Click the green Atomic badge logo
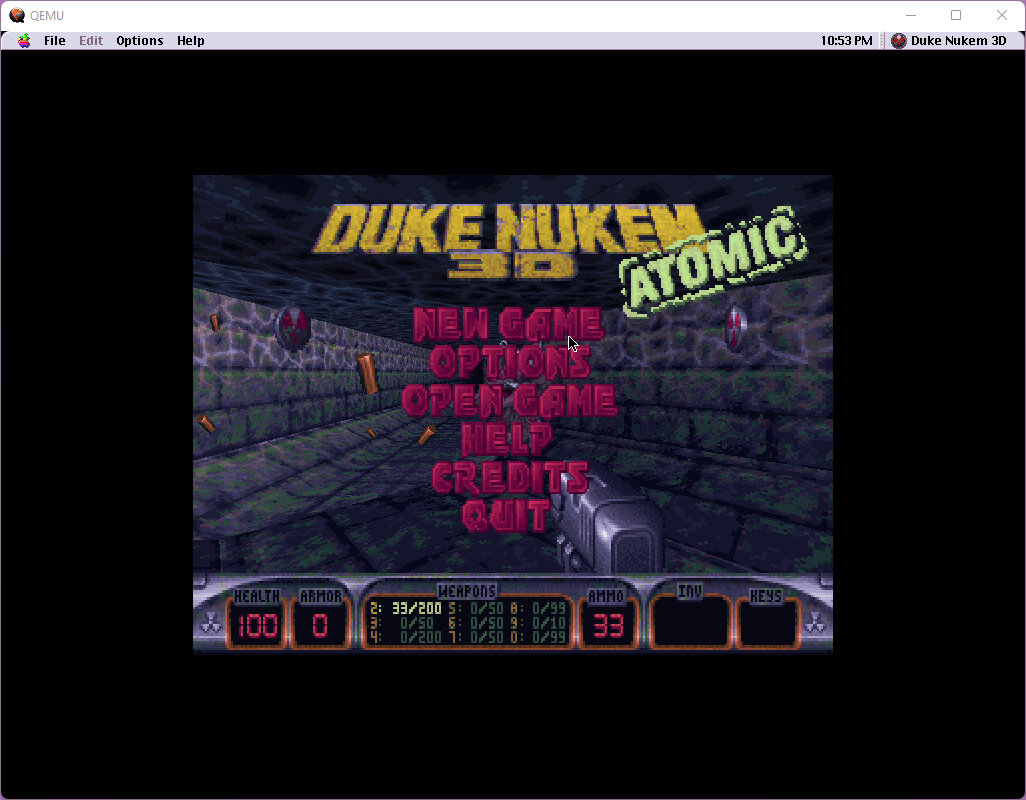Screen dimensions: 1026x800 (714, 260)
